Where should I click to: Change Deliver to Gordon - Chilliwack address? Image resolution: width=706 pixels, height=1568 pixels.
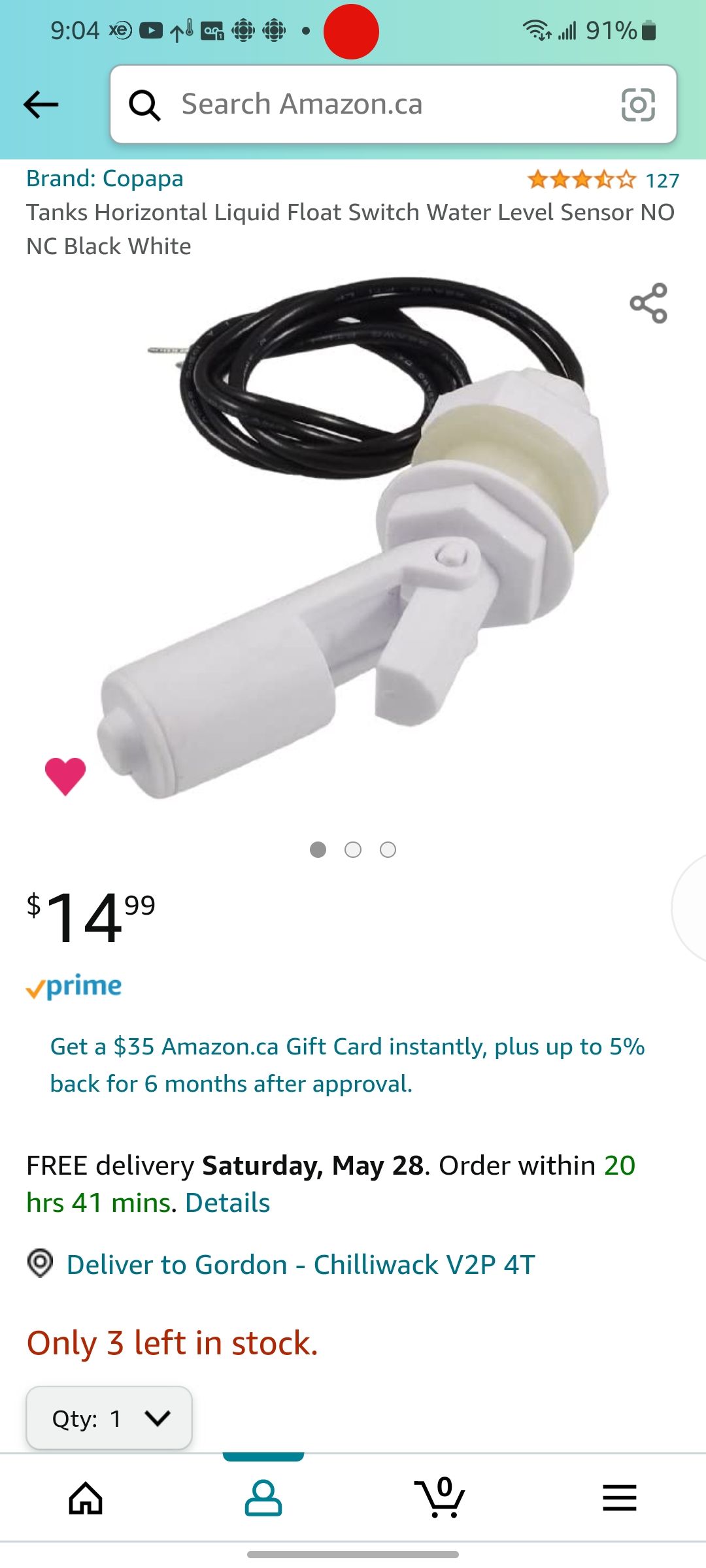(301, 1265)
